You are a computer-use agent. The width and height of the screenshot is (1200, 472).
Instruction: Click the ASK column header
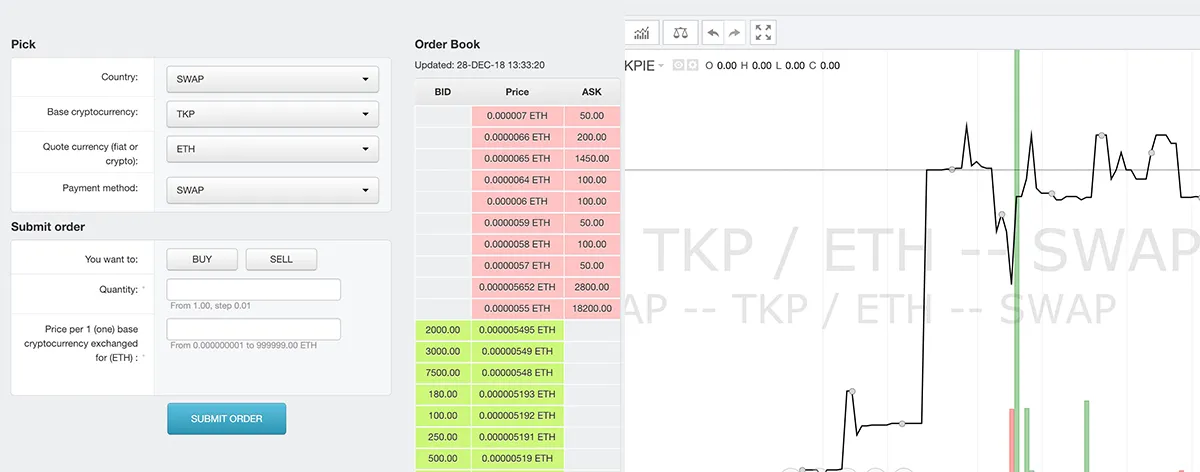pos(592,92)
